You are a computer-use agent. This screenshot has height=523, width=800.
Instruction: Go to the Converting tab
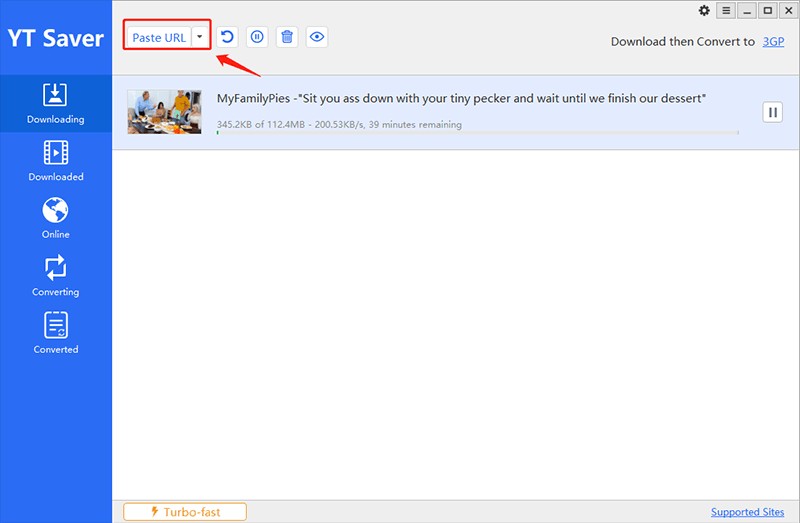[56, 276]
